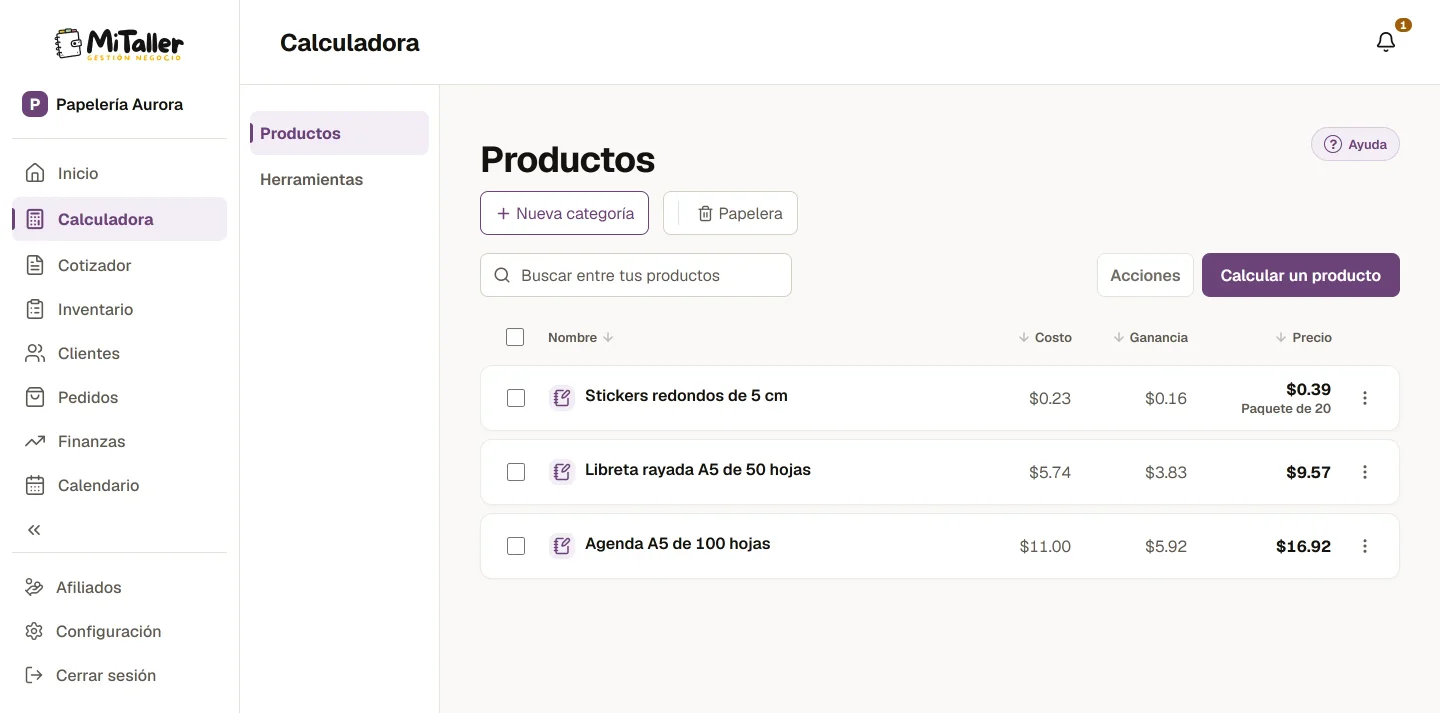Open Afiliados in the sidebar
The image size is (1440, 713).
point(119,587)
